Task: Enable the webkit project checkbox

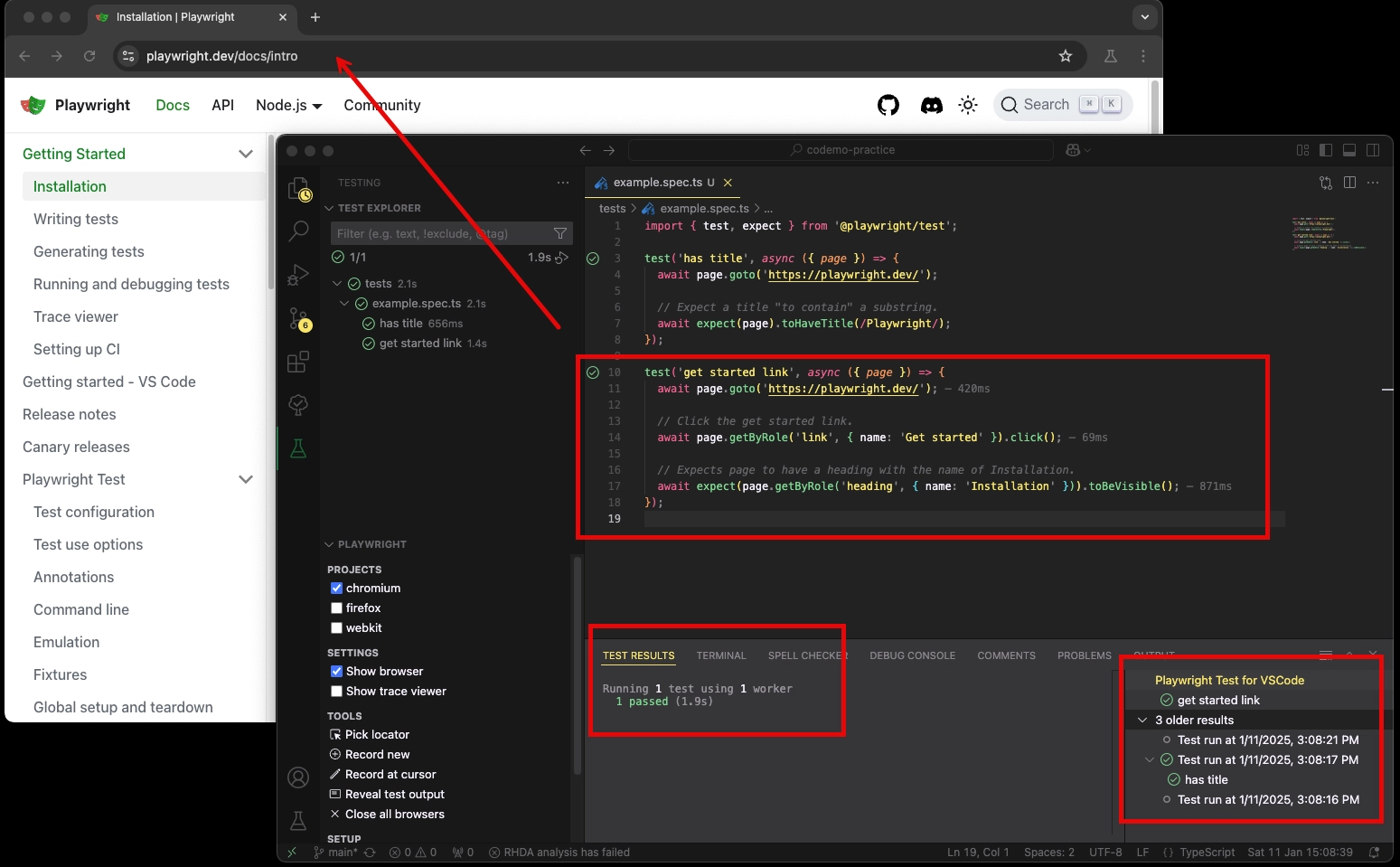Action: 336,627
